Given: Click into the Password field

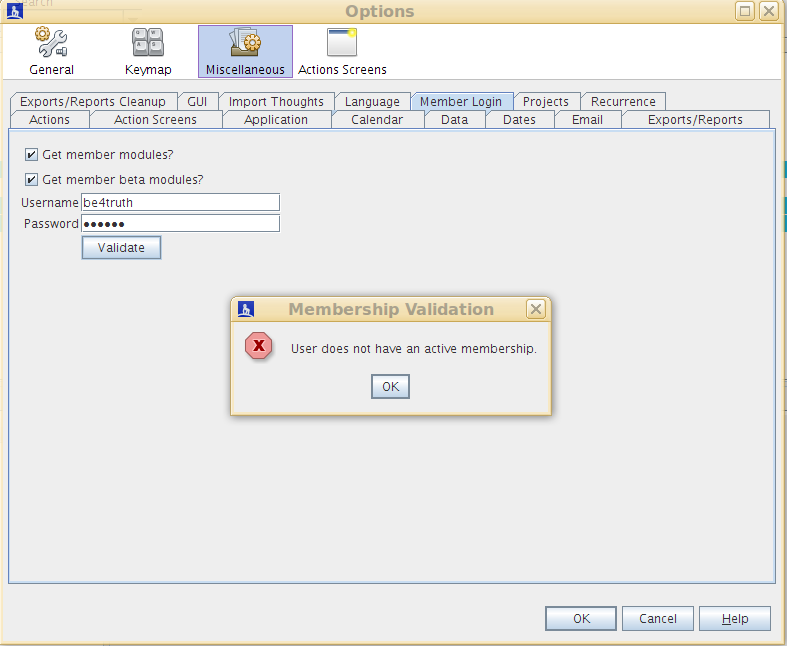Looking at the screenshot, I should pyautogui.click(x=180, y=224).
